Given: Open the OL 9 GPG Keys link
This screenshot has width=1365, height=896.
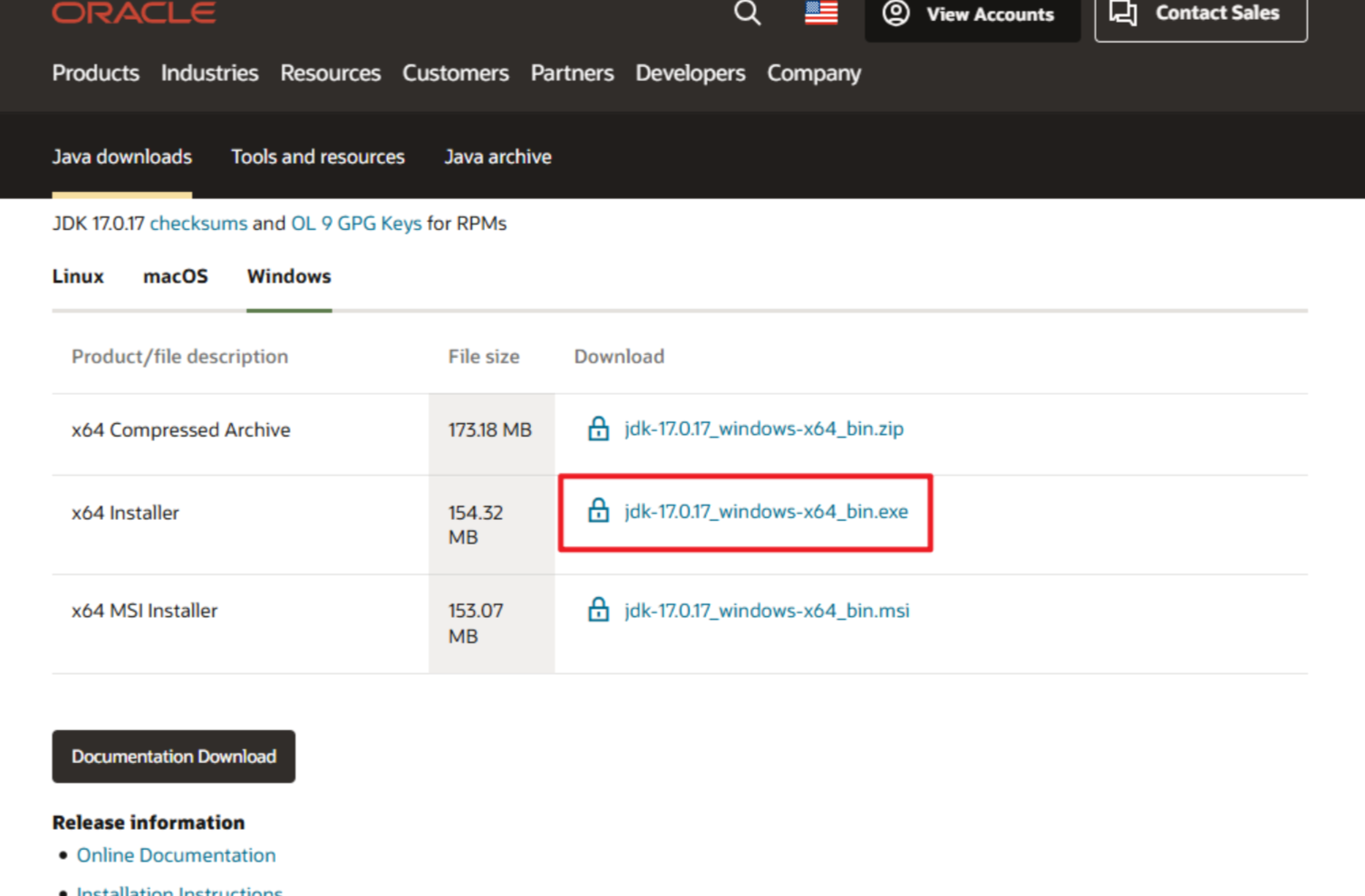Looking at the screenshot, I should tap(356, 223).
